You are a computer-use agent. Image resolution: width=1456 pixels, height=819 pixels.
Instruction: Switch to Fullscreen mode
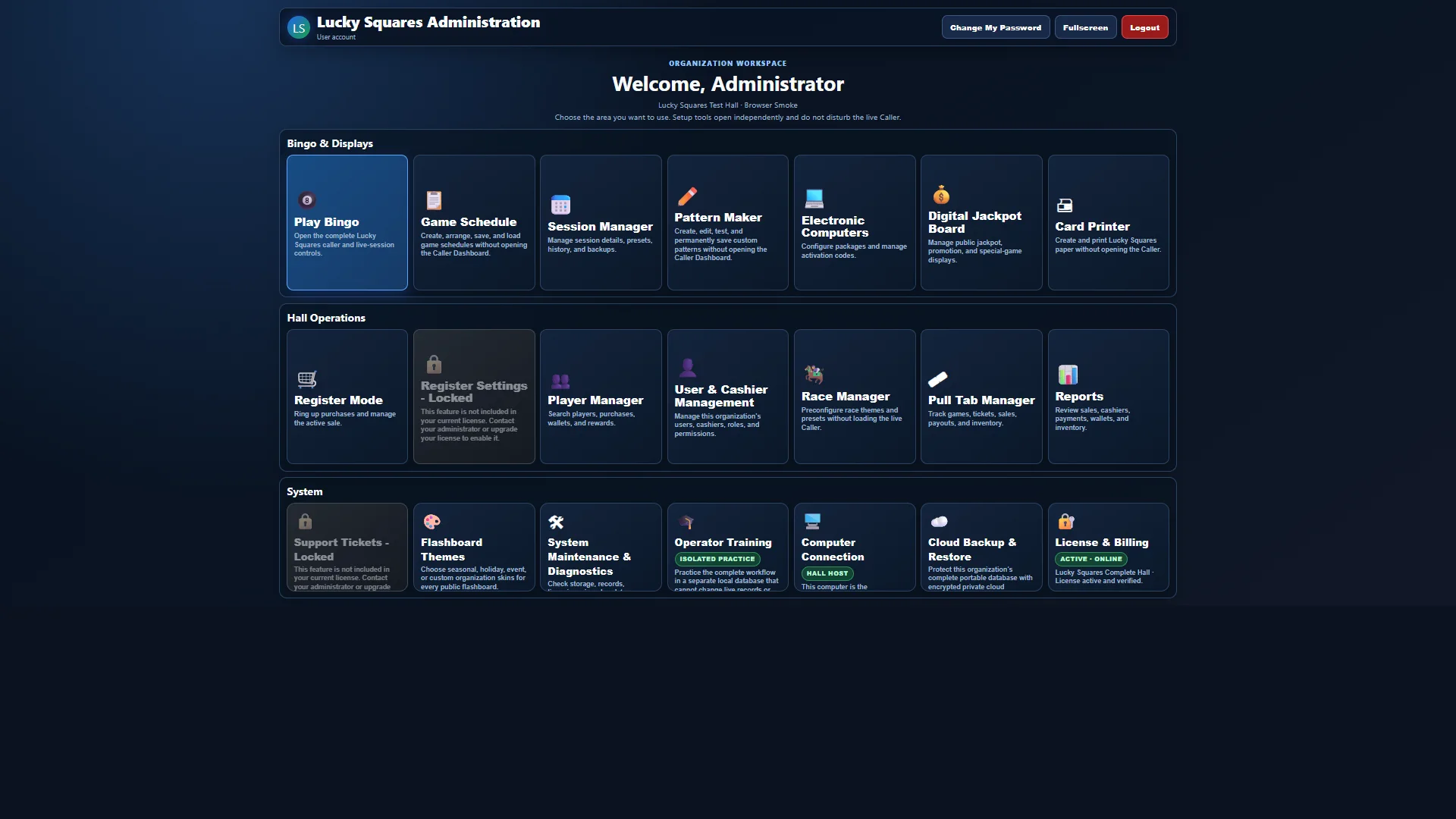tap(1085, 27)
